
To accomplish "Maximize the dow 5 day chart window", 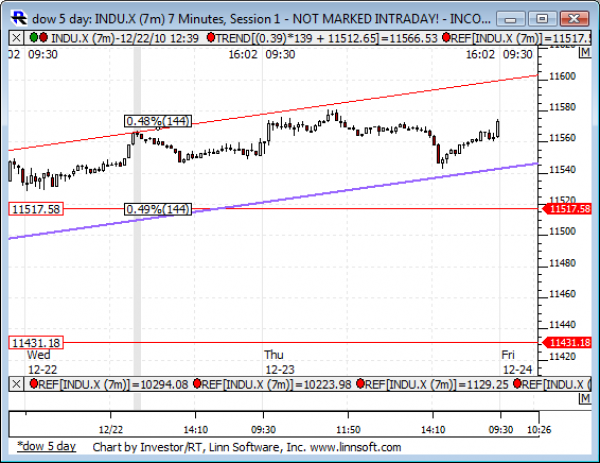I will click(x=542, y=18).
